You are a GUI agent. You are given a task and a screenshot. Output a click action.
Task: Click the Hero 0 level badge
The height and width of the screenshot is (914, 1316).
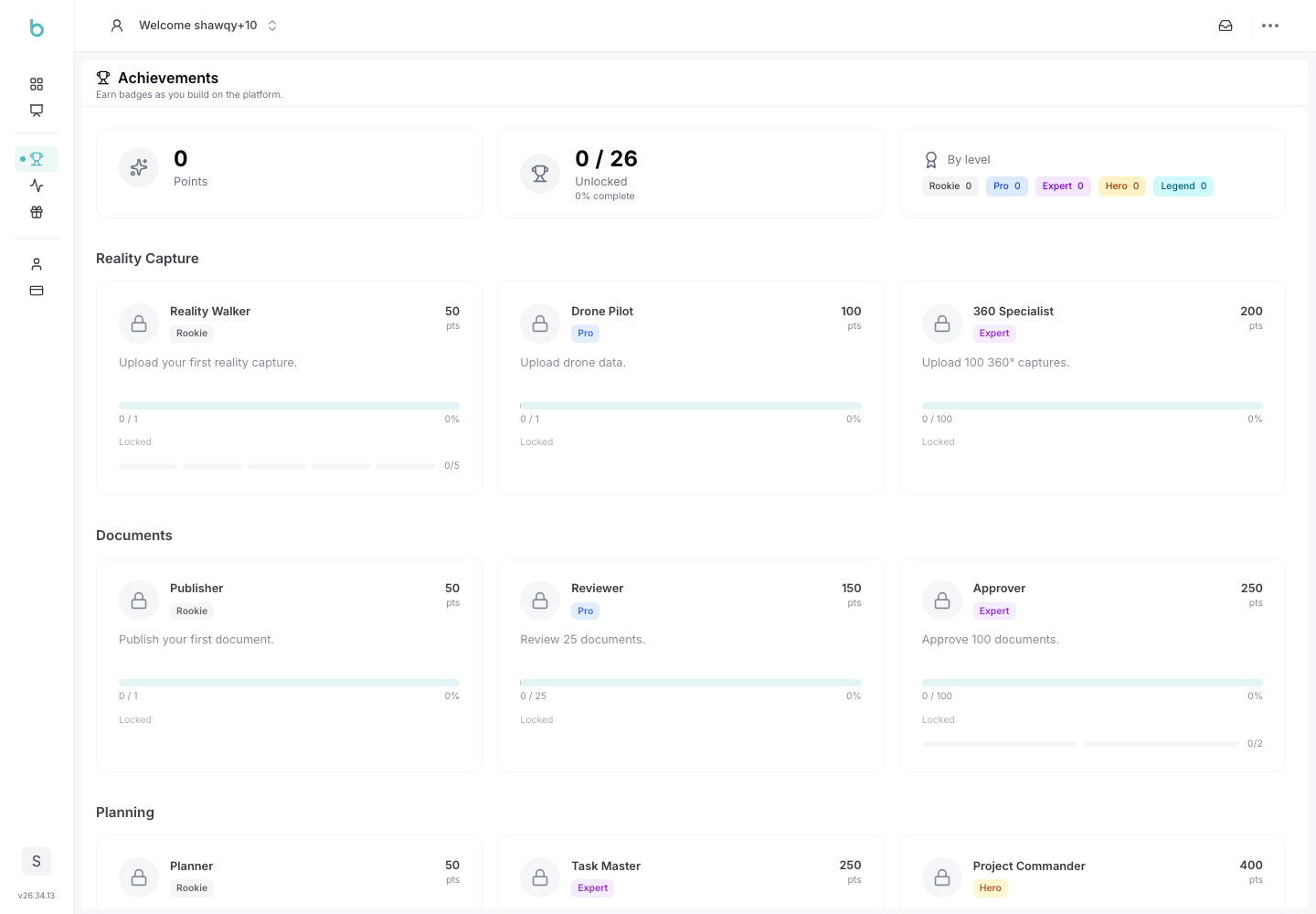[1122, 186]
